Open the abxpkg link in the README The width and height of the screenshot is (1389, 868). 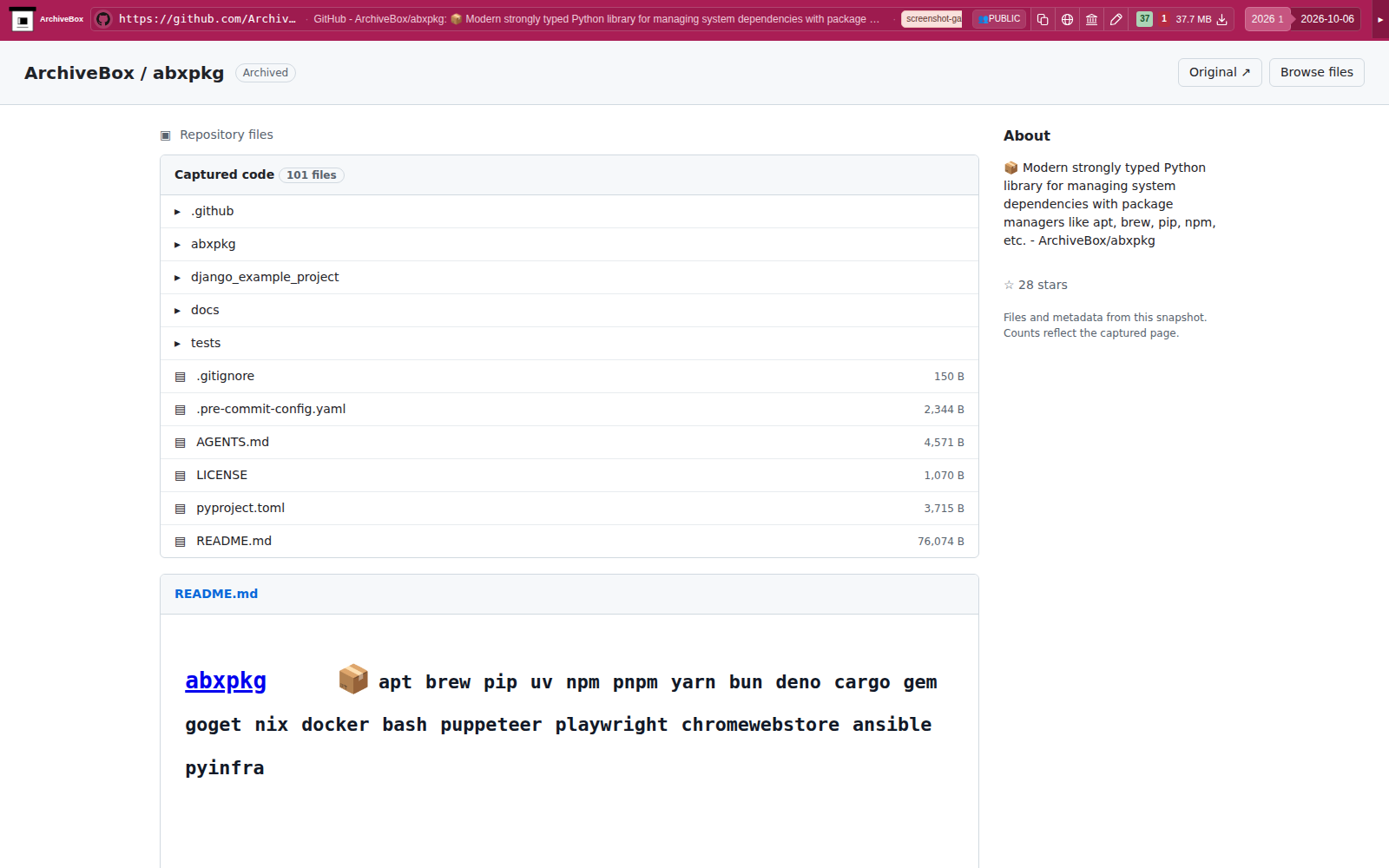[x=226, y=681]
